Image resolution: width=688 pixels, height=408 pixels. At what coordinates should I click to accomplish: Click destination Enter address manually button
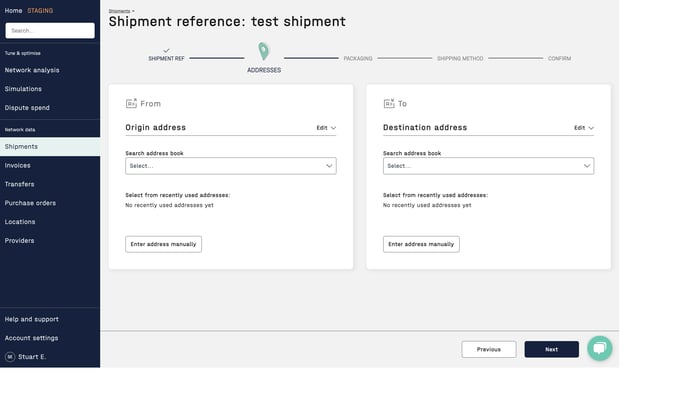point(421,244)
